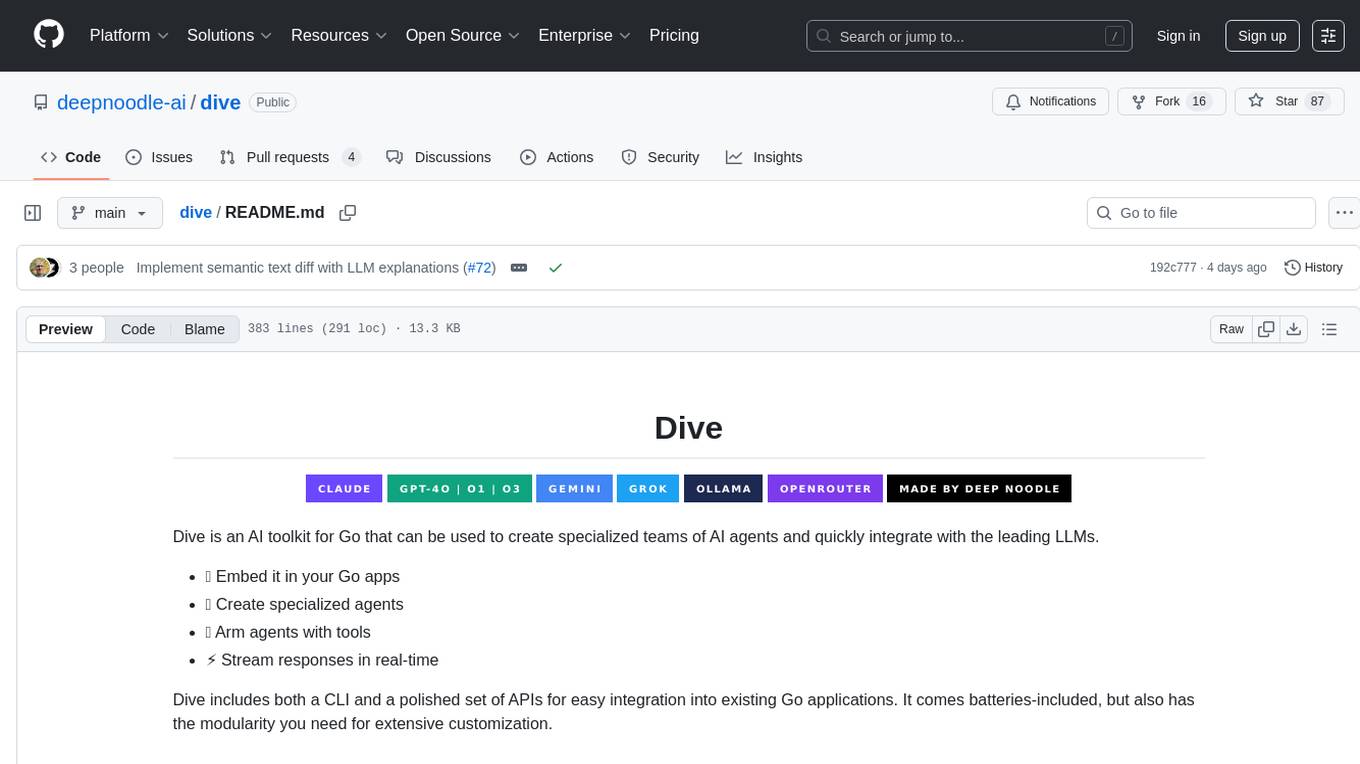Open the semantic text diff commit message
The width and height of the screenshot is (1360, 764).
click(x=298, y=268)
